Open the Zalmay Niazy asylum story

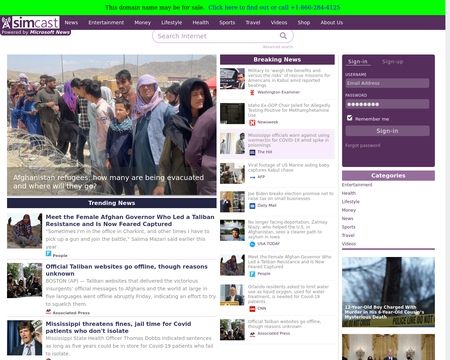[x=288, y=229]
